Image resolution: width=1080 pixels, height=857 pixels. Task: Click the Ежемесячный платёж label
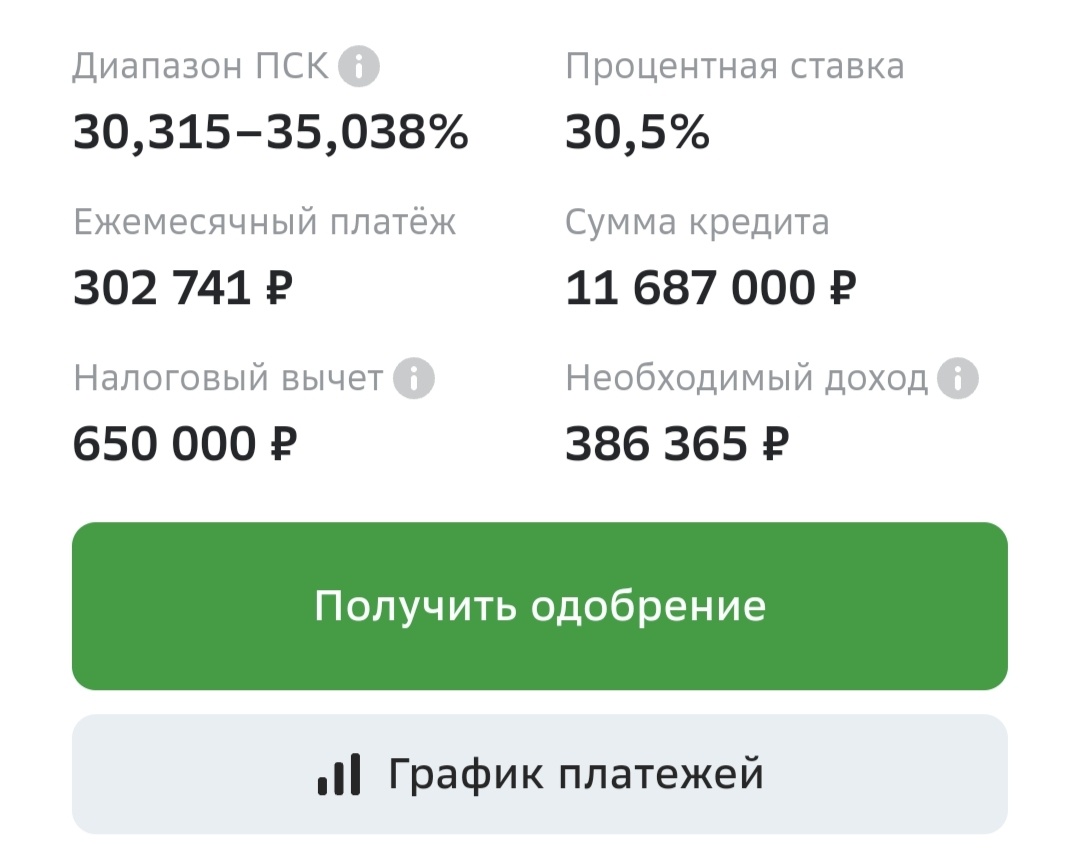(263, 222)
